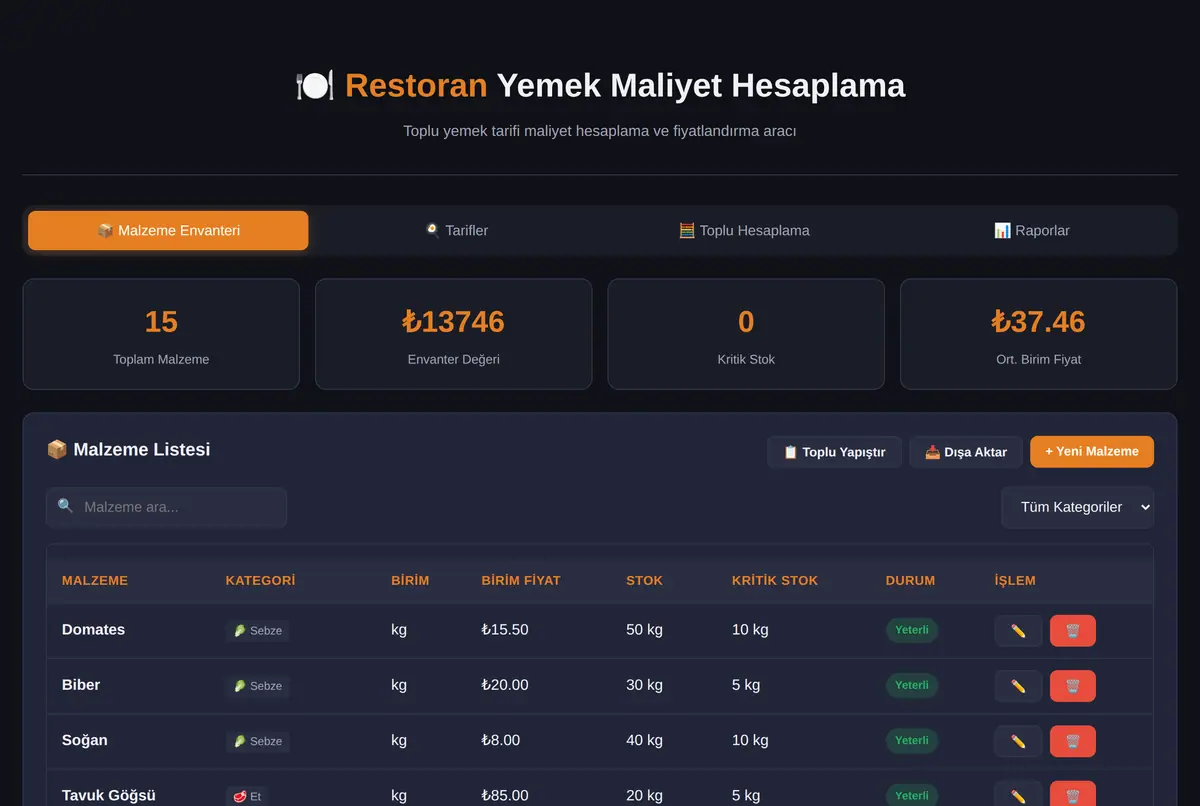Screen dimensions: 1200x806
Task: Switch to the Tarifler tab
Action: (456, 230)
